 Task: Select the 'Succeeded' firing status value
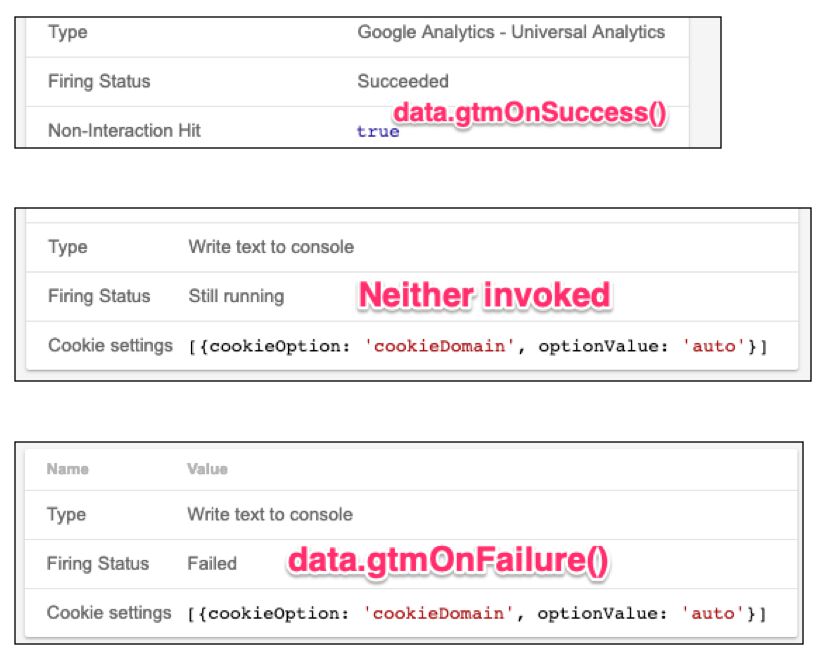[x=403, y=81]
